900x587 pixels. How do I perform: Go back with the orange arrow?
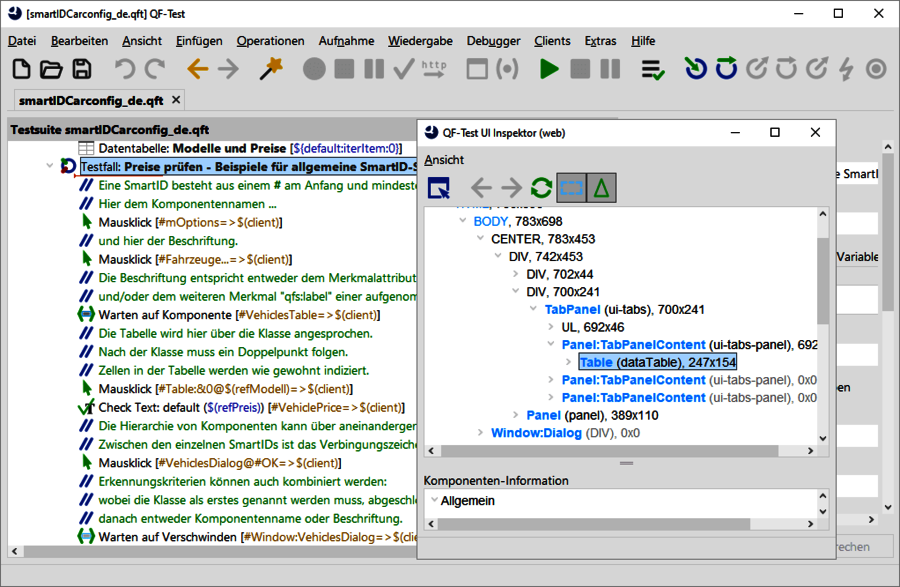coord(197,69)
